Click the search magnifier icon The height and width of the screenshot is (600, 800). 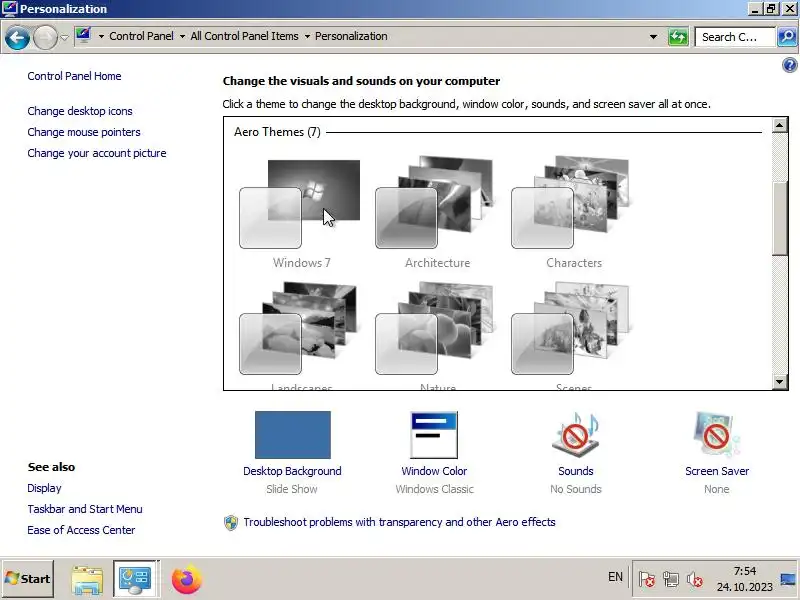[x=787, y=37]
